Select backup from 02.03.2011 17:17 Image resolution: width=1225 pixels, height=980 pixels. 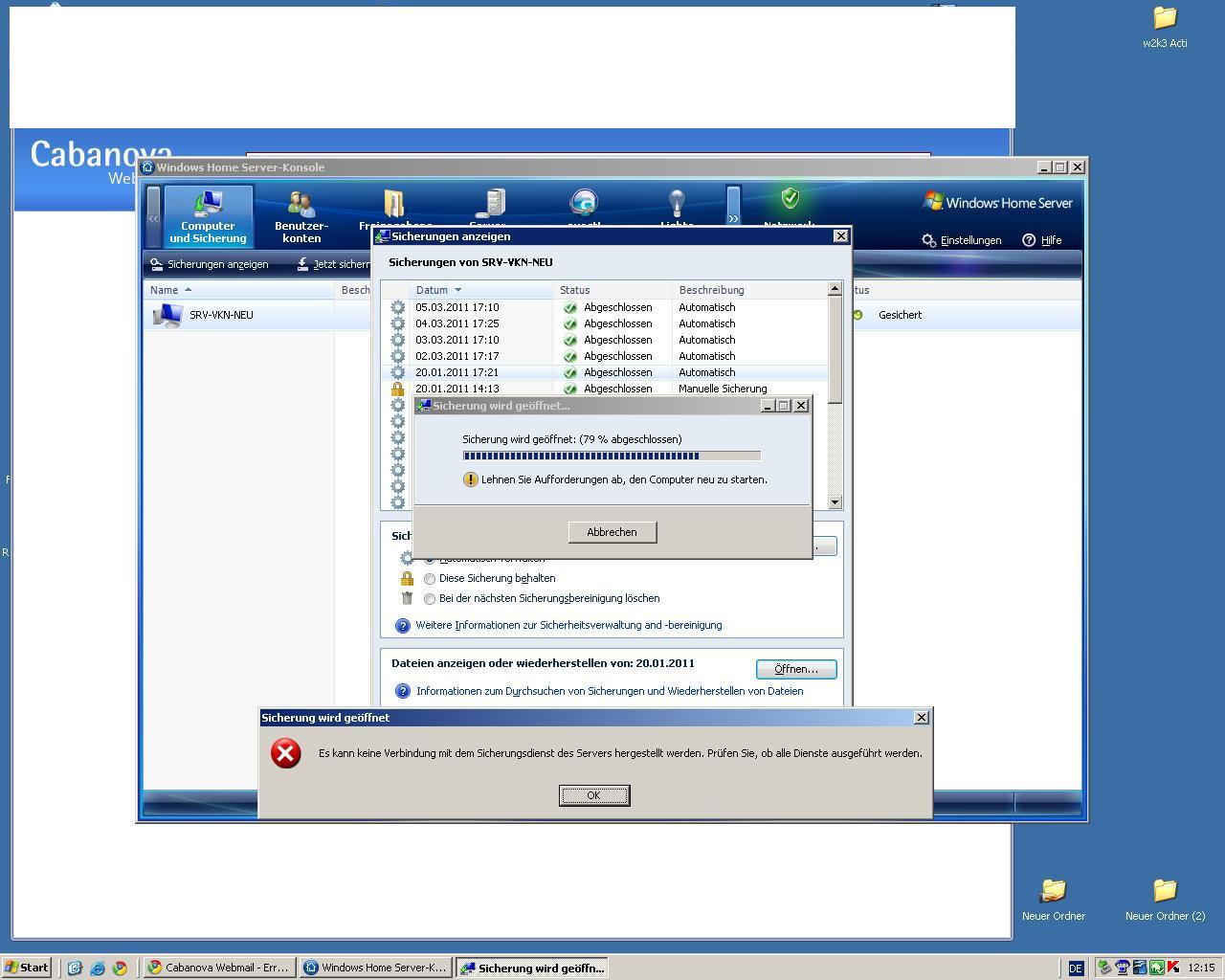(604, 356)
